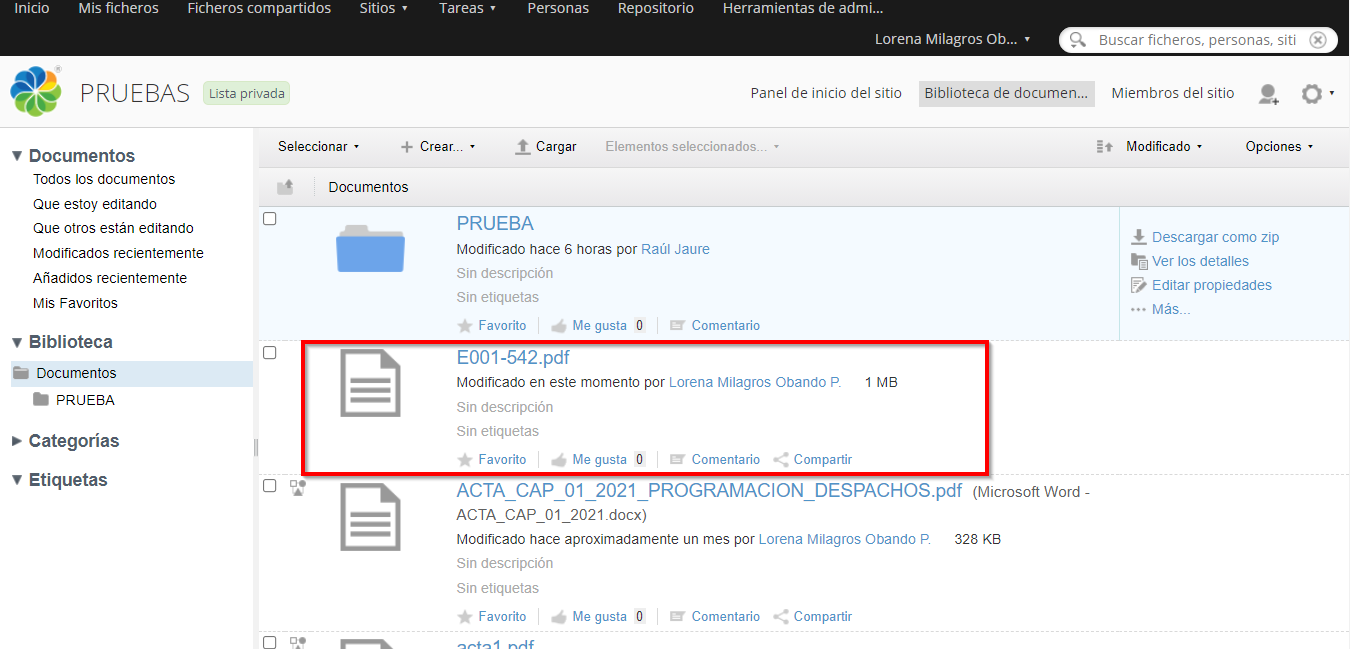Click the Descargar como zip action
The width and height of the screenshot is (1350, 649).
pyautogui.click(x=1205, y=237)
